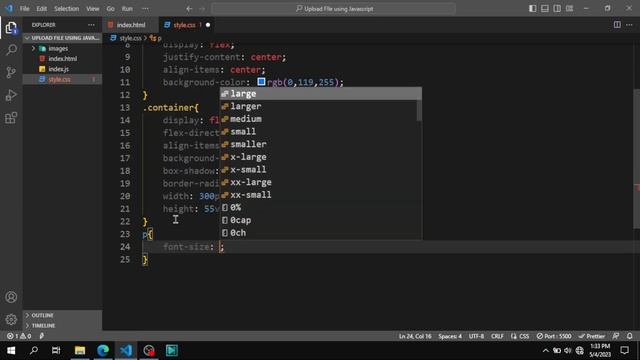Click the command center search box
This screenshot has height=360, width=640.
tap(333, 9)
